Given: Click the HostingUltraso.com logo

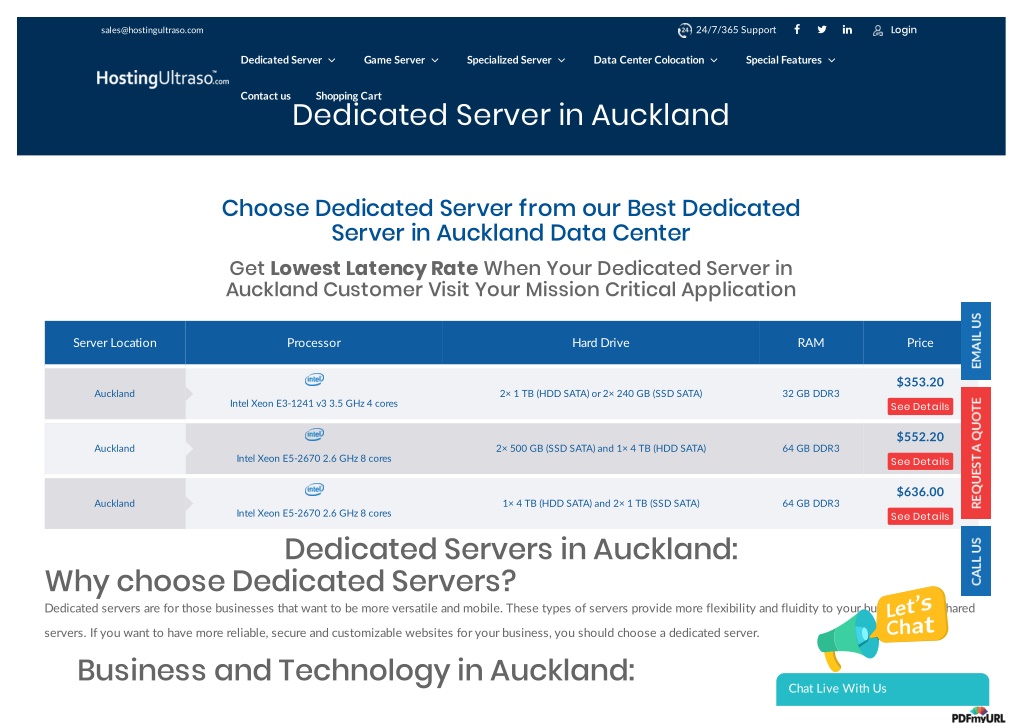Looking at the screenshot, I should click(163, 78).
